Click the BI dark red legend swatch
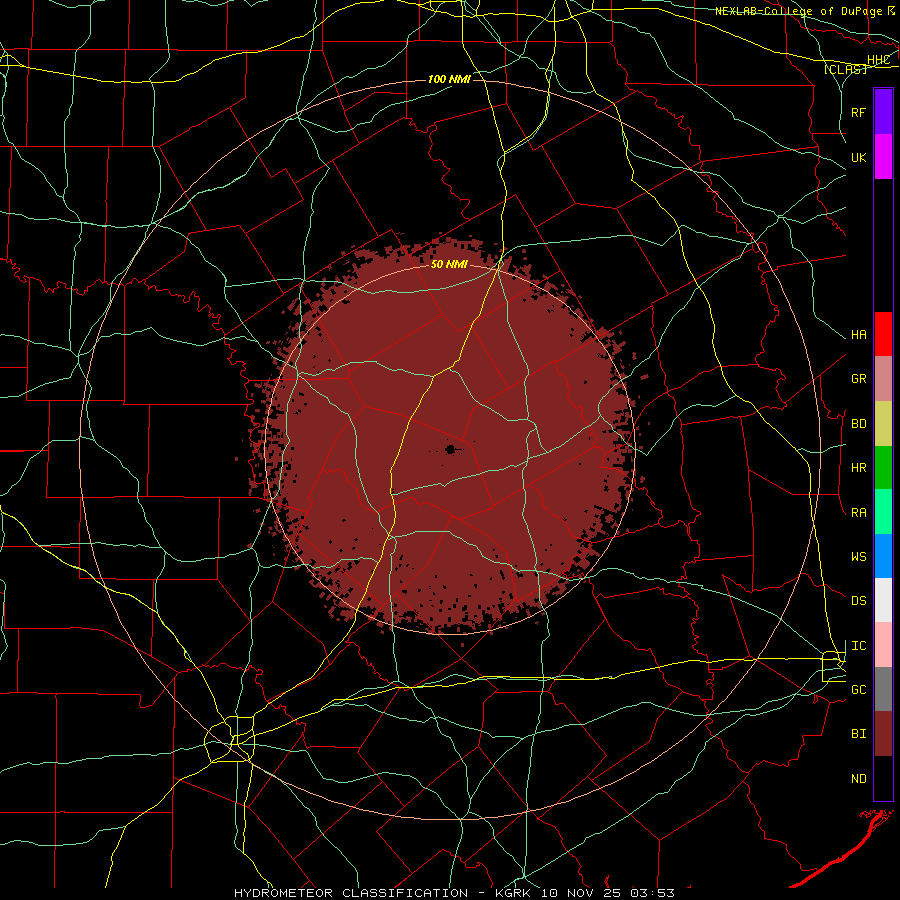900x900 pixels. pos(883,734)
